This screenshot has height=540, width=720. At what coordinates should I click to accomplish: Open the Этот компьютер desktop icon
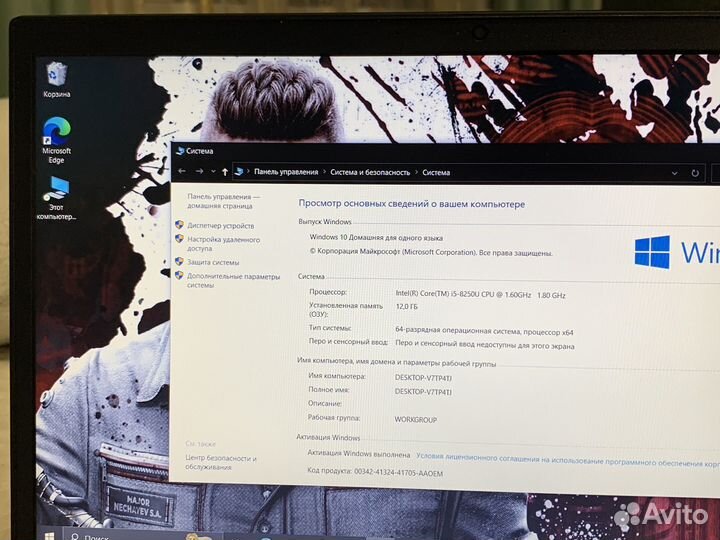pyautogui.click(x=56, y=198)
